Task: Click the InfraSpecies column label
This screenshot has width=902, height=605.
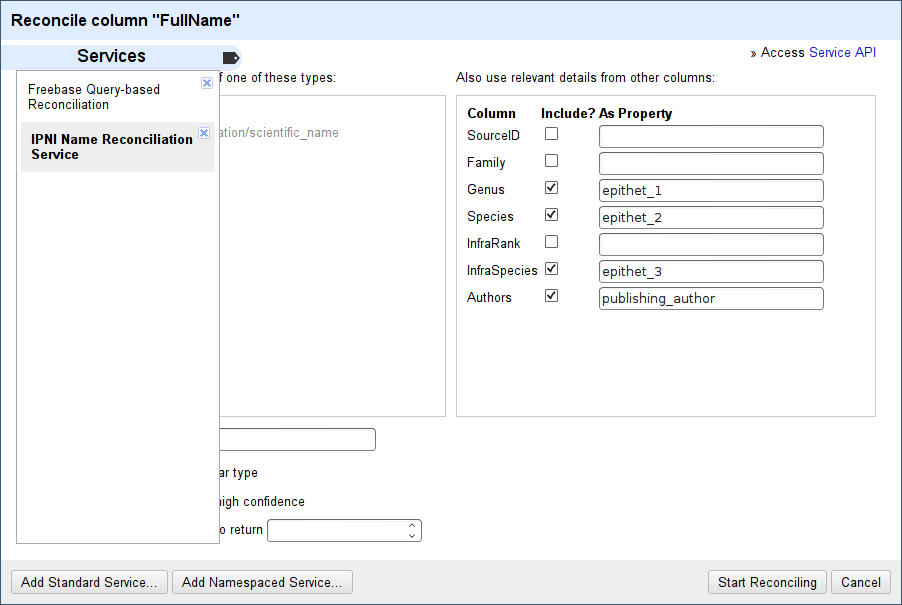Action: pos(502,270)
